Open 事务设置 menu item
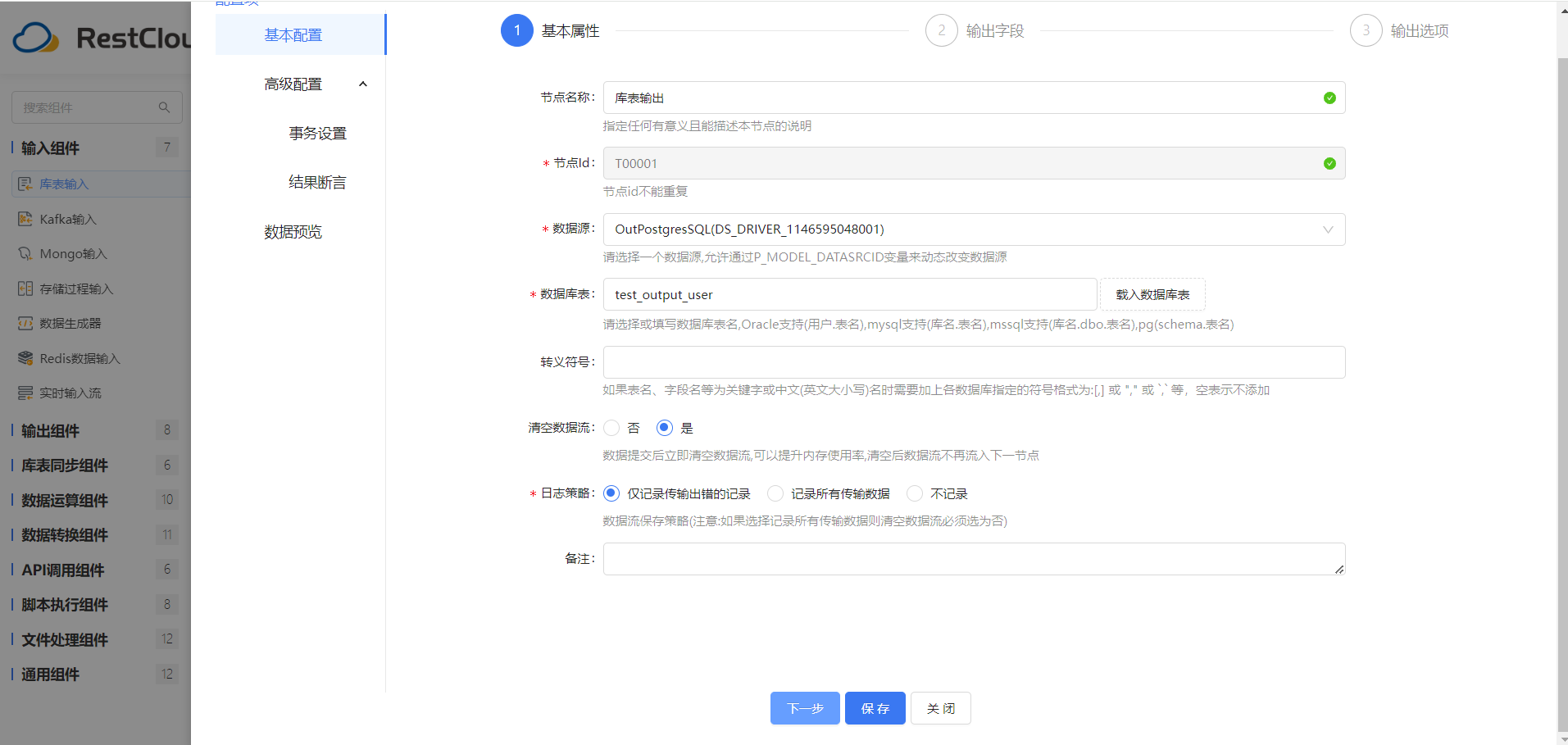The image size is (1568, 745). click(x=317, y=134)
